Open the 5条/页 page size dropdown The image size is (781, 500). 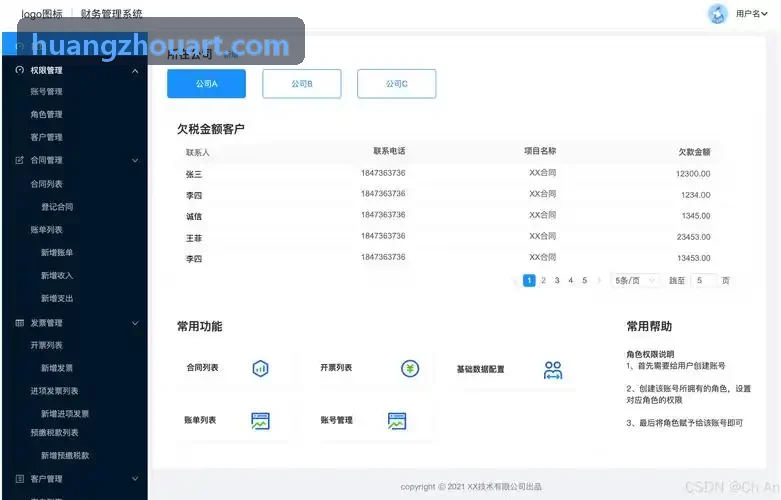tap(635, 280)
